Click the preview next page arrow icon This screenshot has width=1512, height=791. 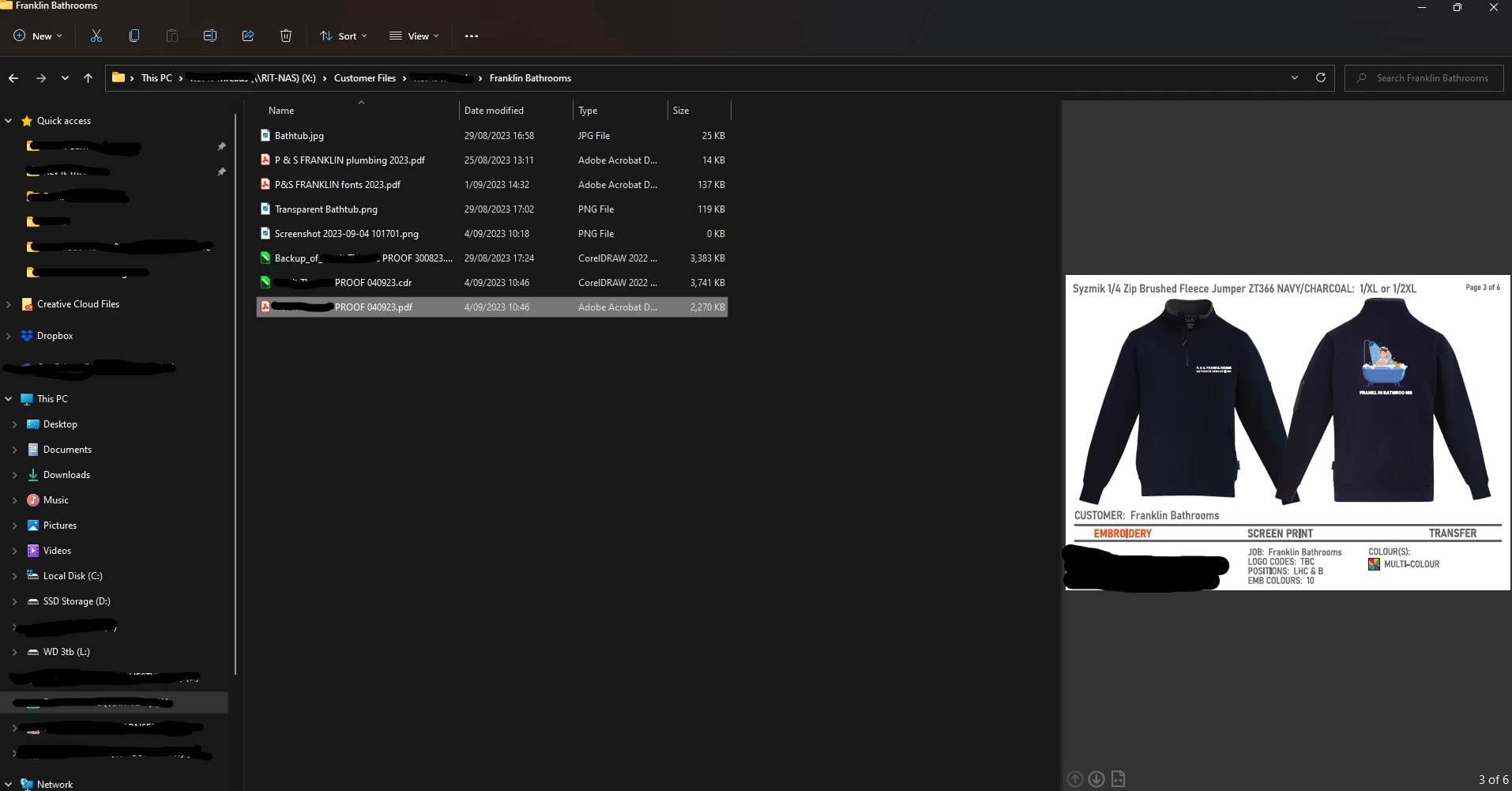tap(1096, 779)
